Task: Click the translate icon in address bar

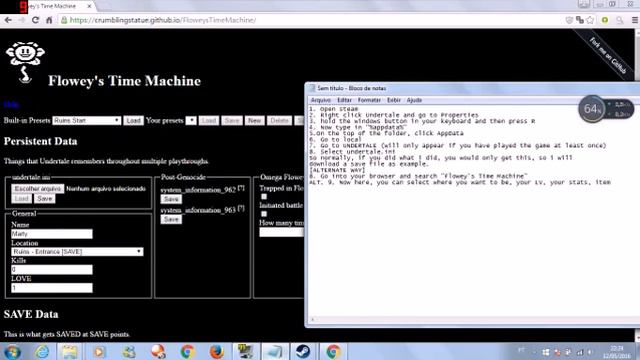Action: [x=580, y=20]
